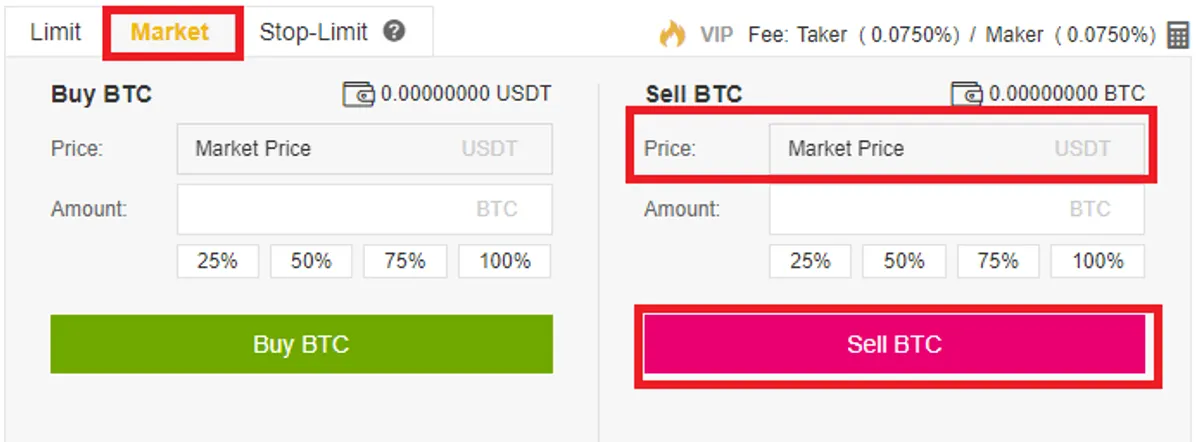Viewport: 1200px width, 442px height.
Task: Click the VIP flame icon
Action: tap(671, 34)
